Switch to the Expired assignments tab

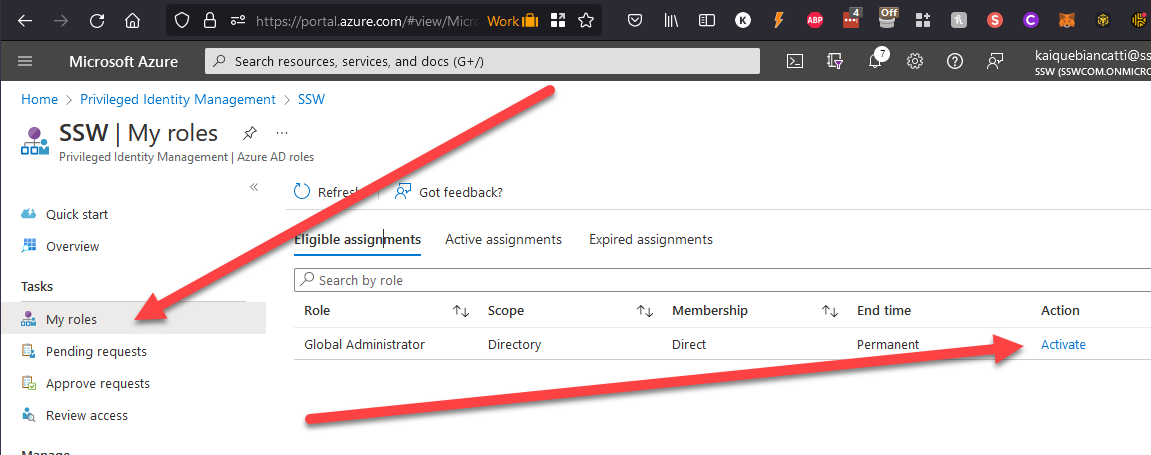[x=650, y=240]
